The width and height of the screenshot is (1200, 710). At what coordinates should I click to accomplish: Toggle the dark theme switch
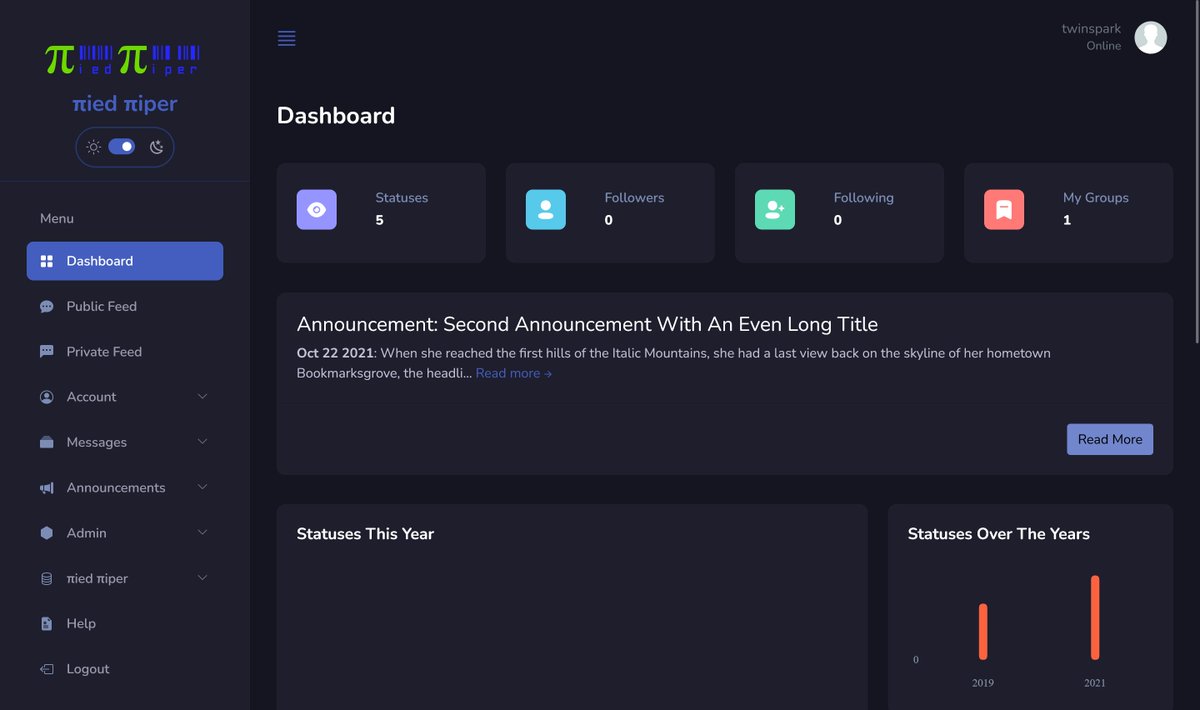coord(122,147)
